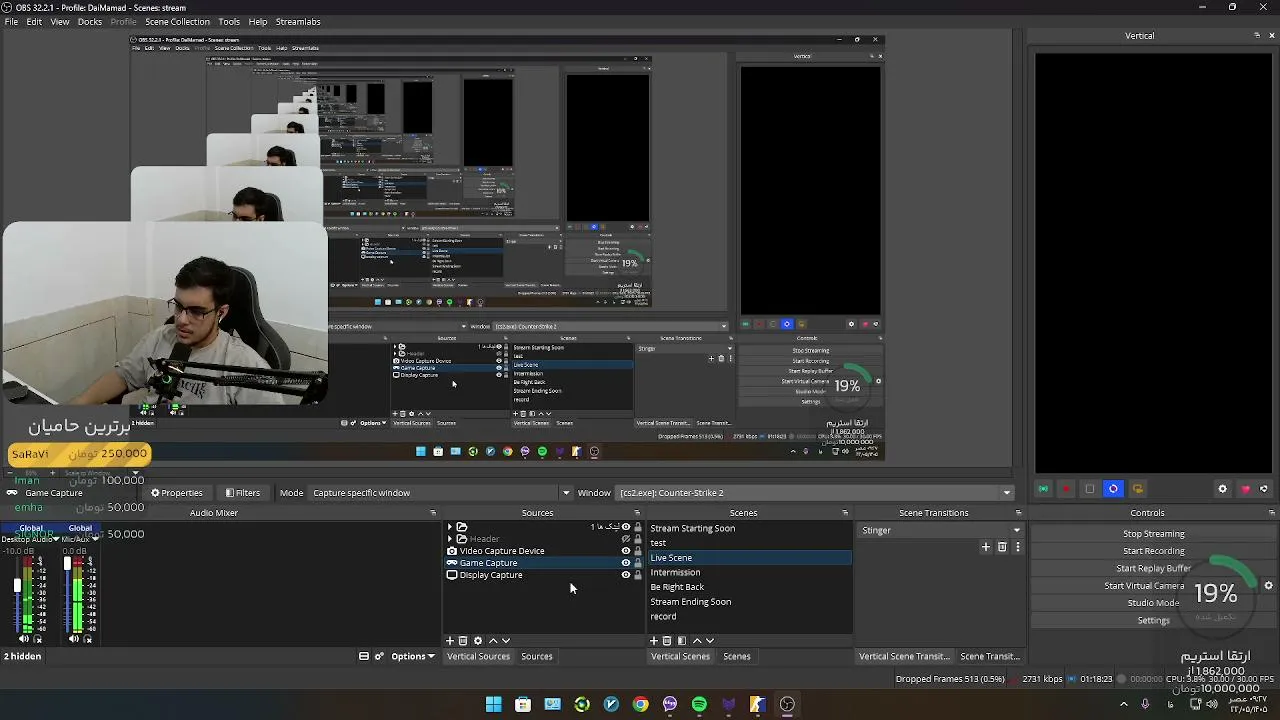This screenshot has width=1280, height=720.
Task: Open the Stinger transition dropdown
Action: point(940,530)
